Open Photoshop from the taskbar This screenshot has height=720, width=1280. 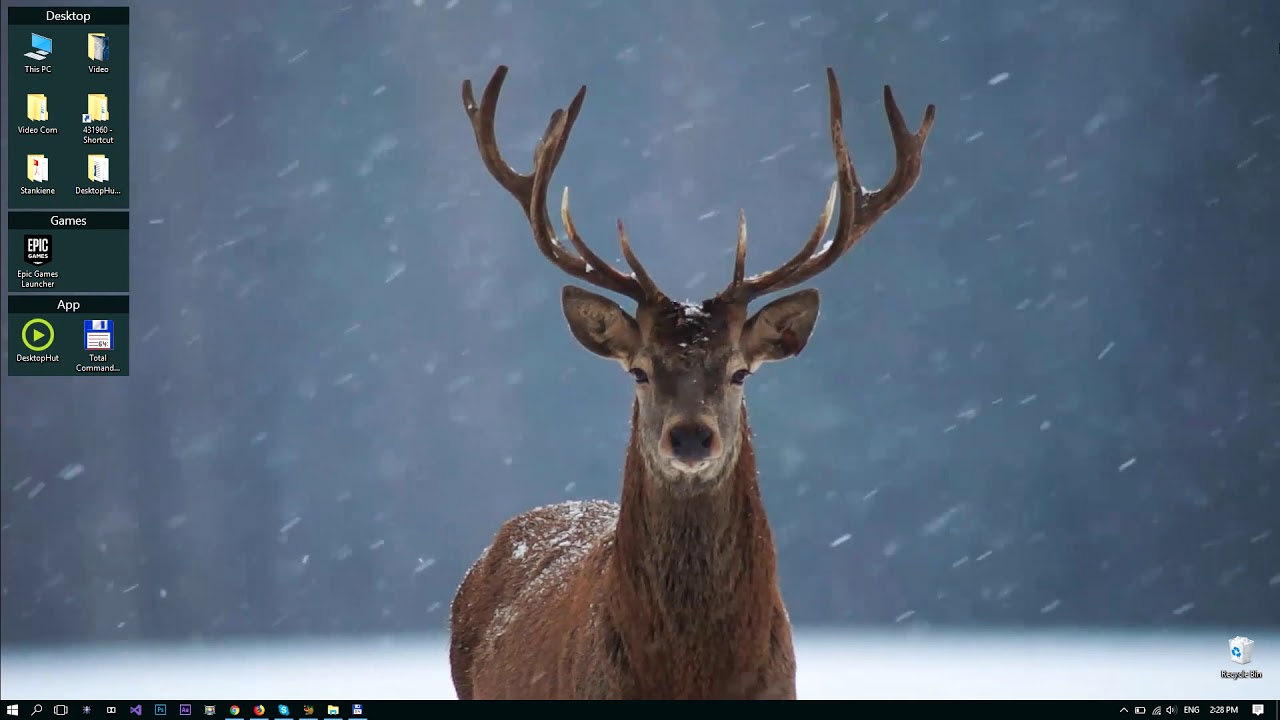coord(160,710)
